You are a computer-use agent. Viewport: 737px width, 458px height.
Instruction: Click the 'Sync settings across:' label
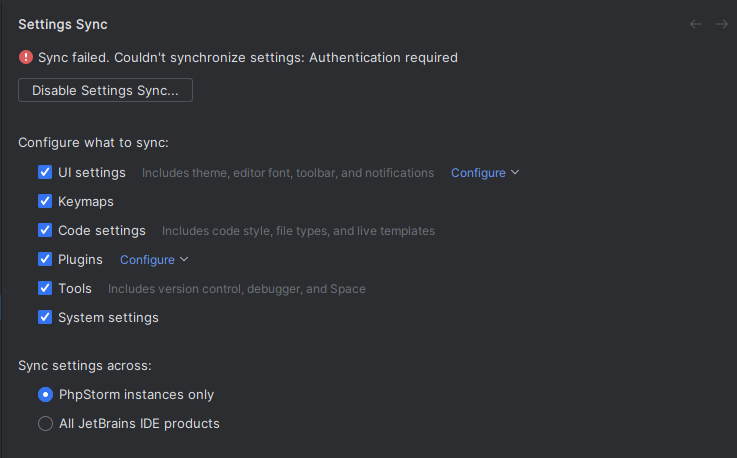(85, 366)
